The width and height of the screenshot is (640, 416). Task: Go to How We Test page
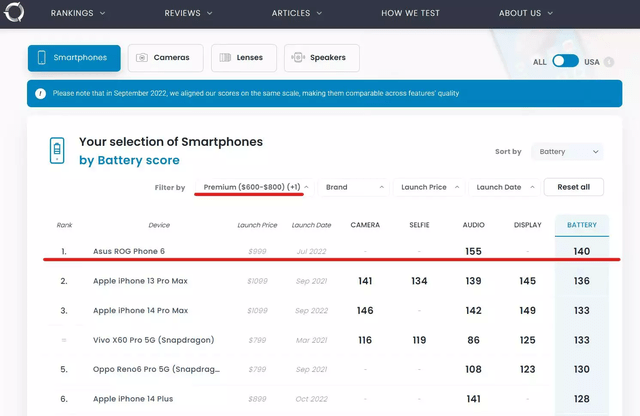tap(410, 13)
